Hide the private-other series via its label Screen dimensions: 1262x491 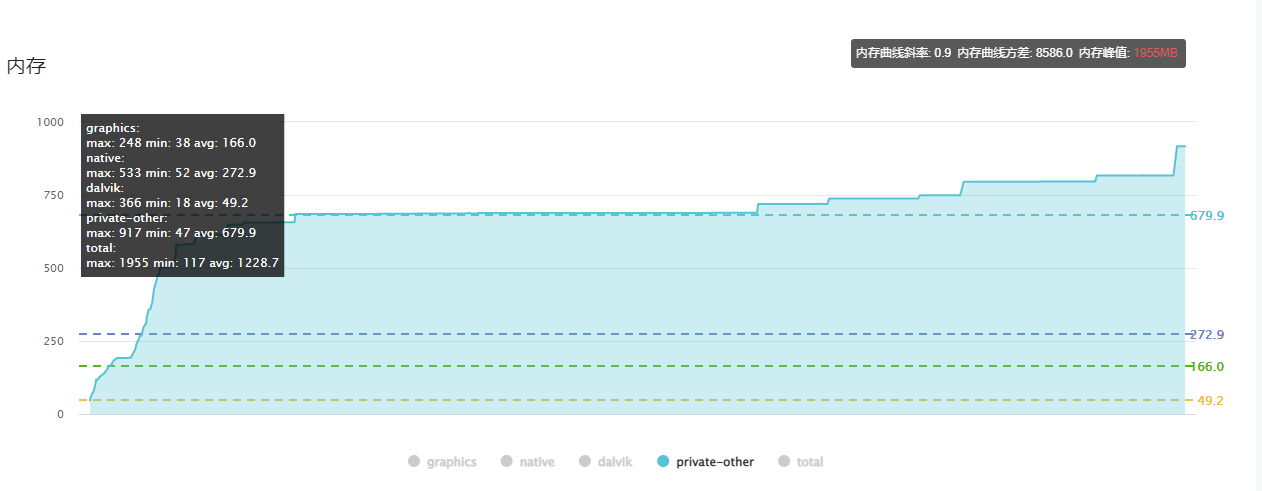(x=715, y=462)
